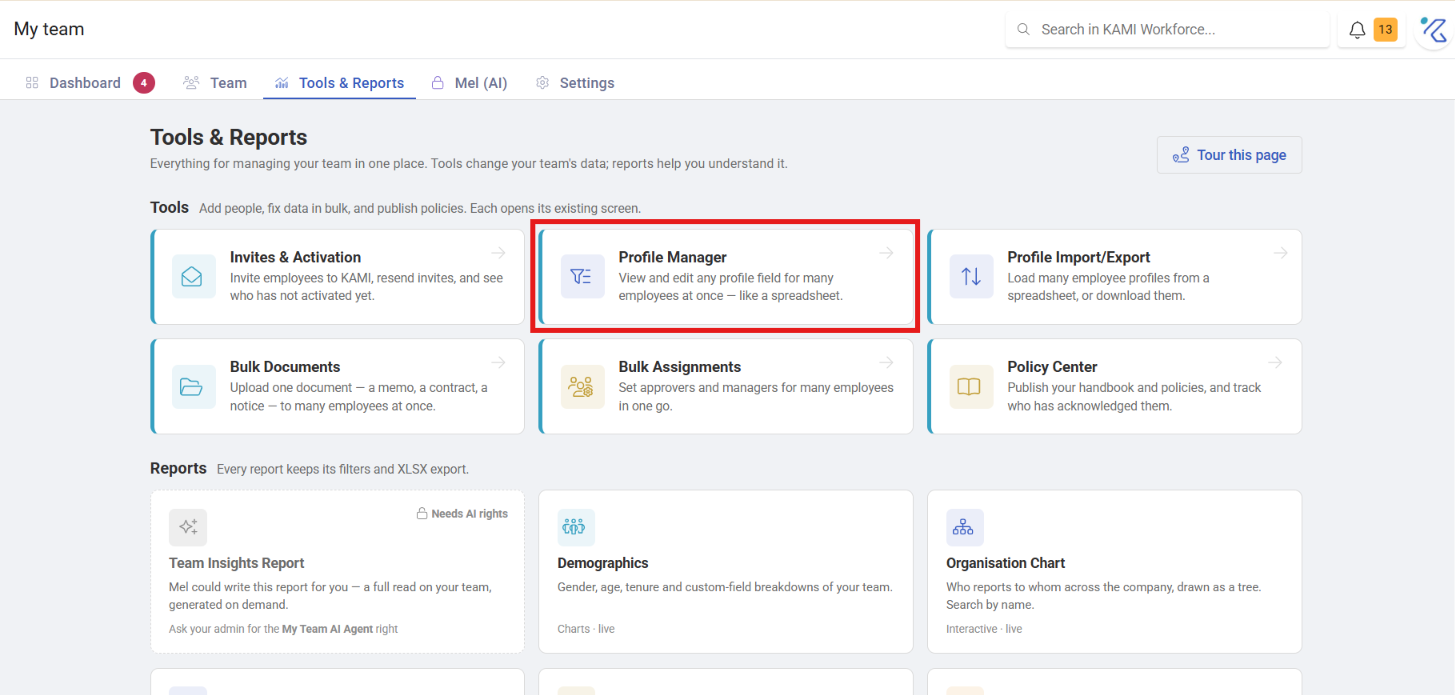Screen dimensions: 1455x695
Task: Click the Profile Import/Export arrows icon
Action: click(971, 277)
